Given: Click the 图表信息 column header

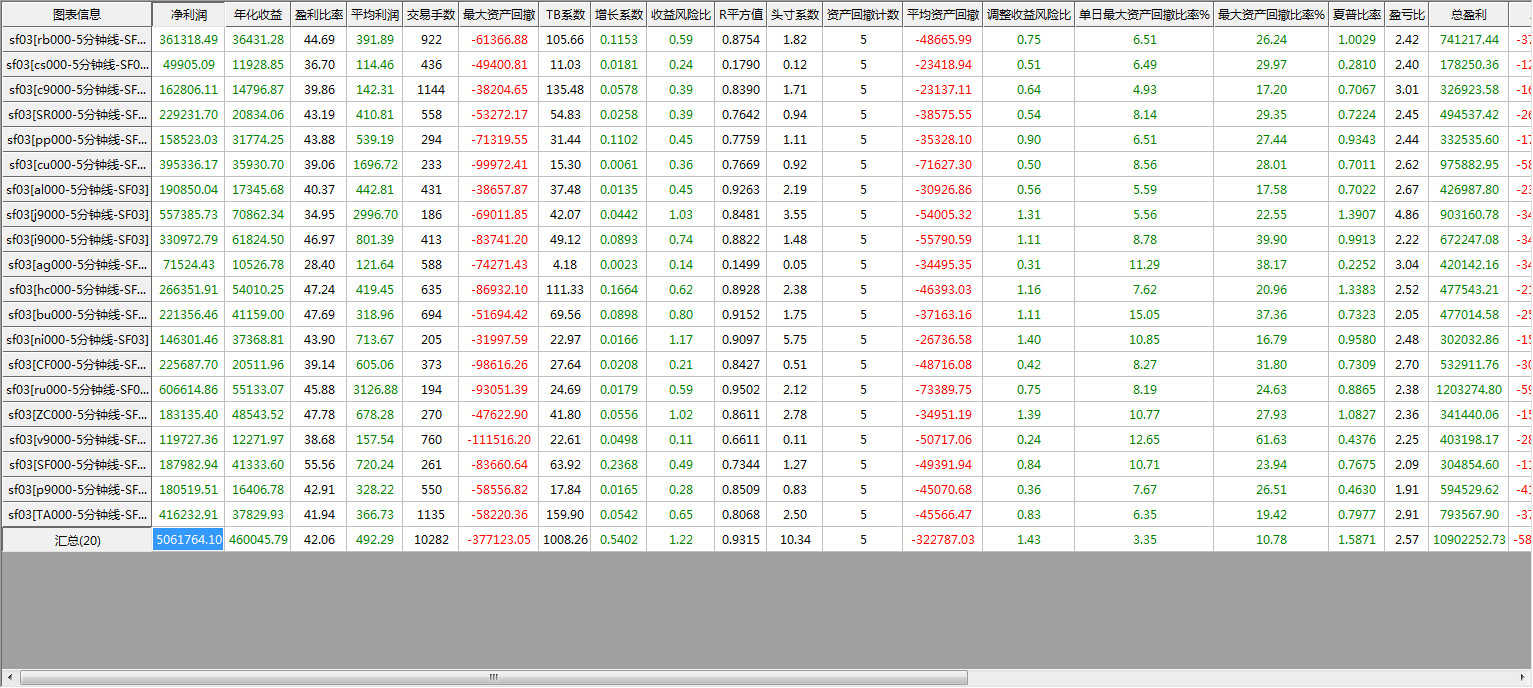Looking at the screenshot, I should (x=77, y=15).
